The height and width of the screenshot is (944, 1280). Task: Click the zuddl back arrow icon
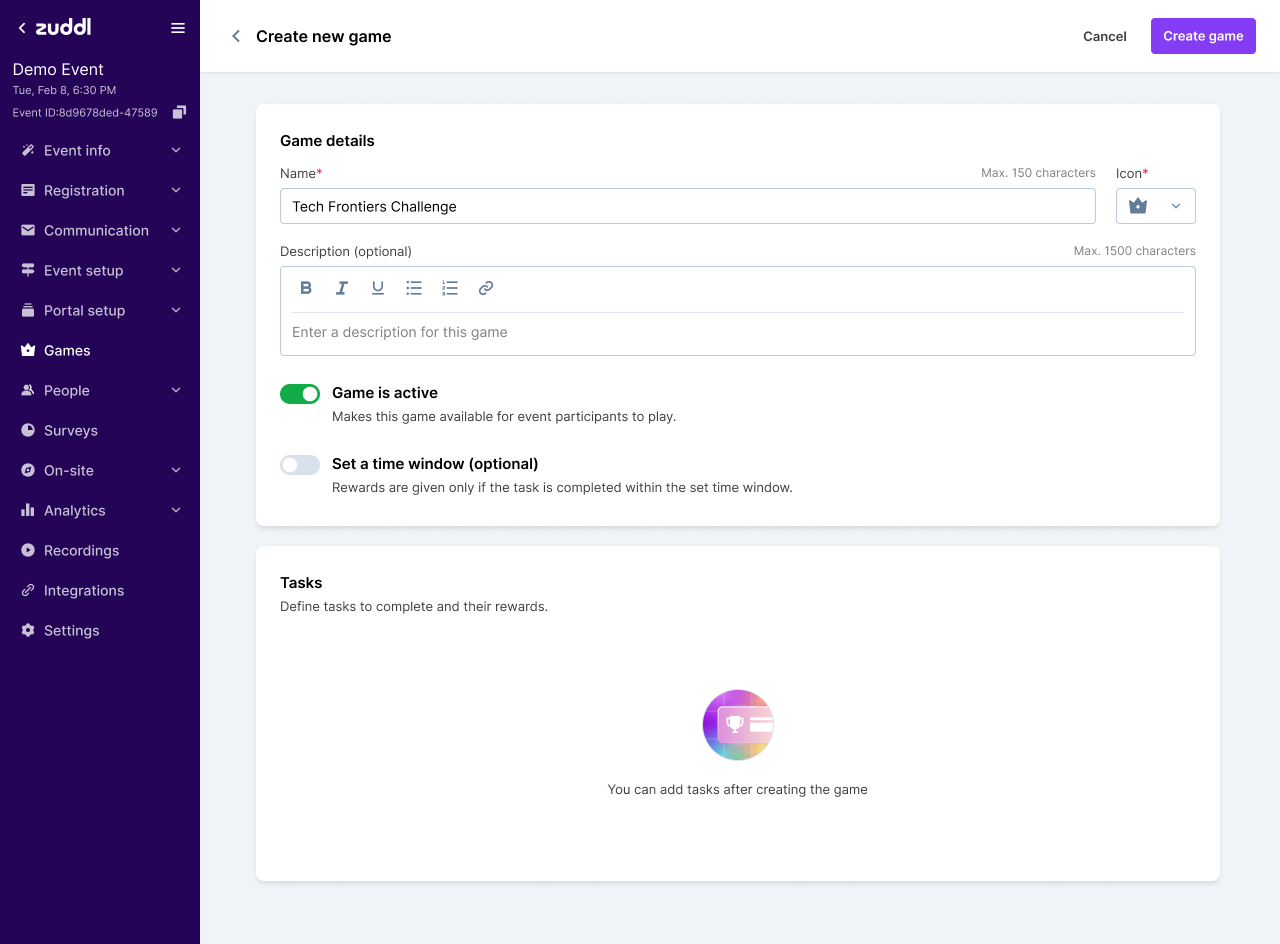pos(22,28)
